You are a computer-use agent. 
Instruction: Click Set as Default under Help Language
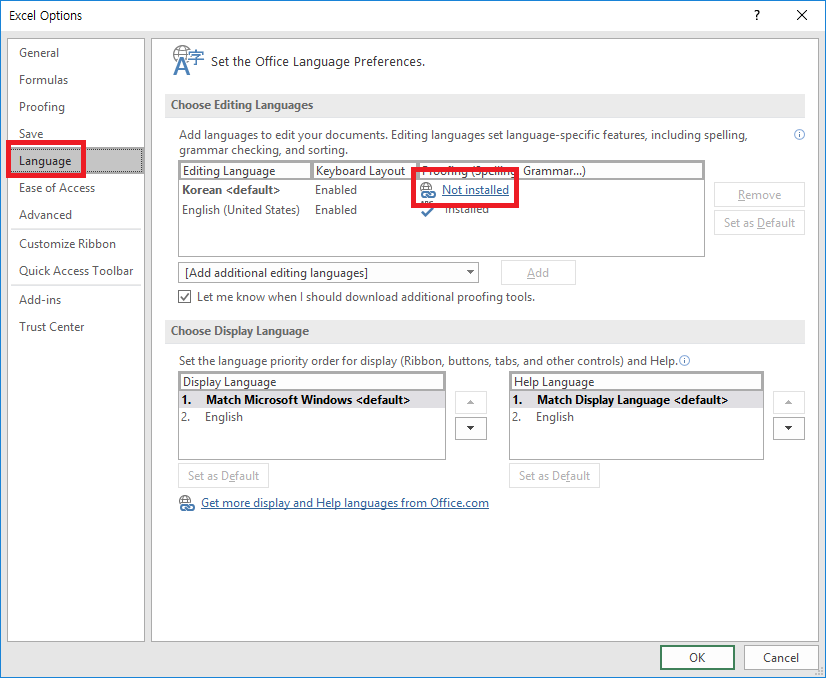pyautogui.click(x=554, y=475)
